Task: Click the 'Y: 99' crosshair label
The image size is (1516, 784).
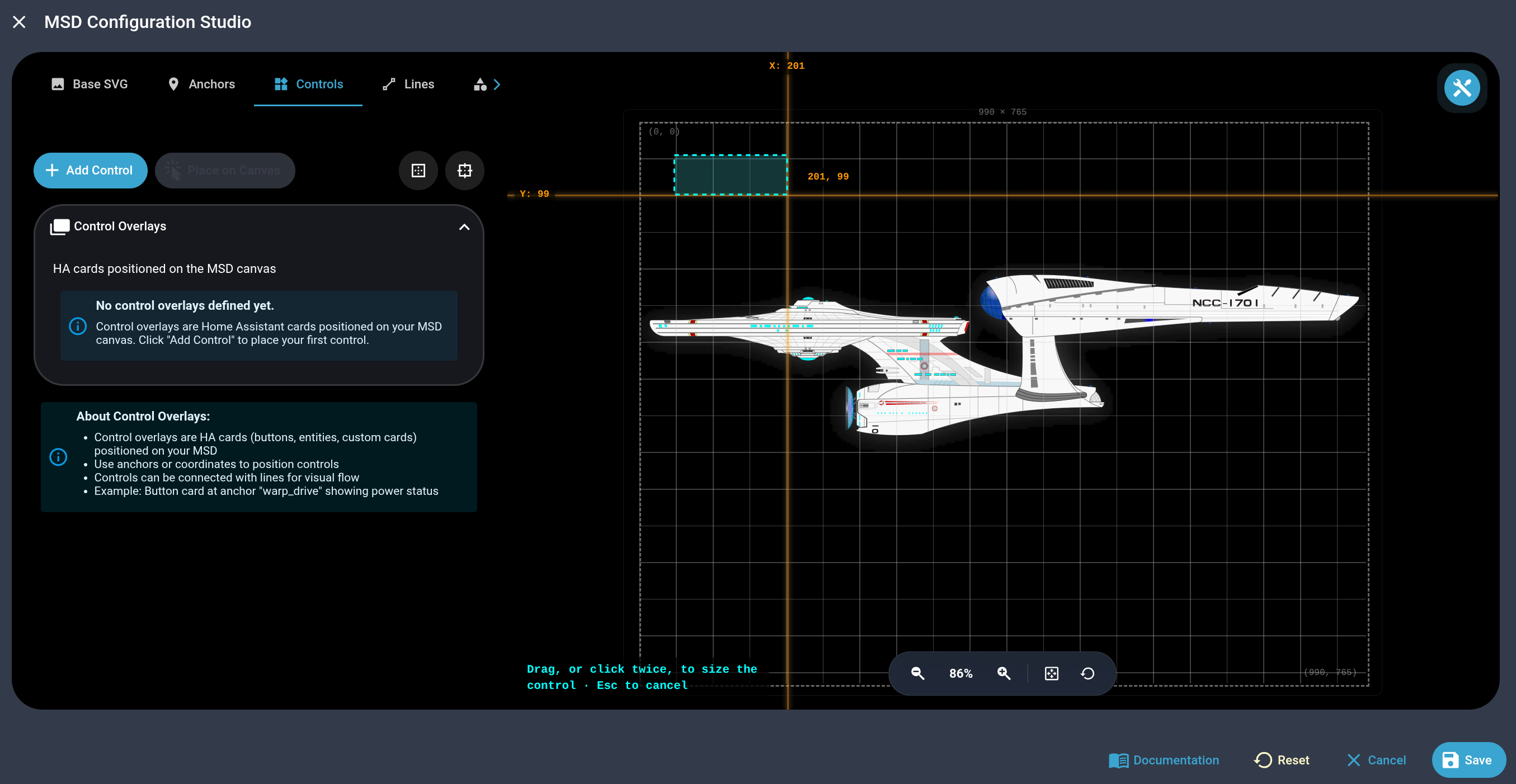Action: point(534,194)
